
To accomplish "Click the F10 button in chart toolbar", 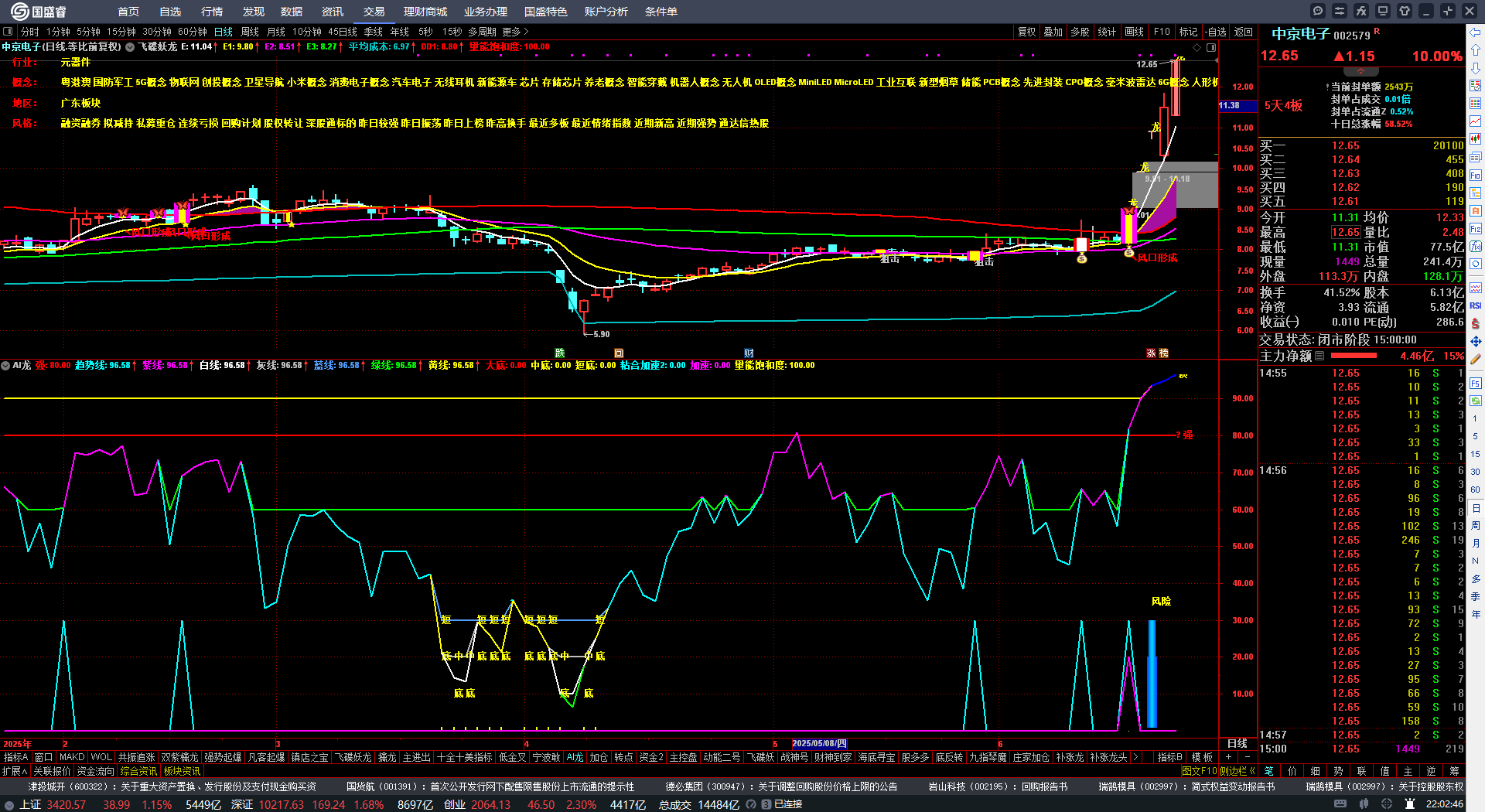I will pos(1162,32).
